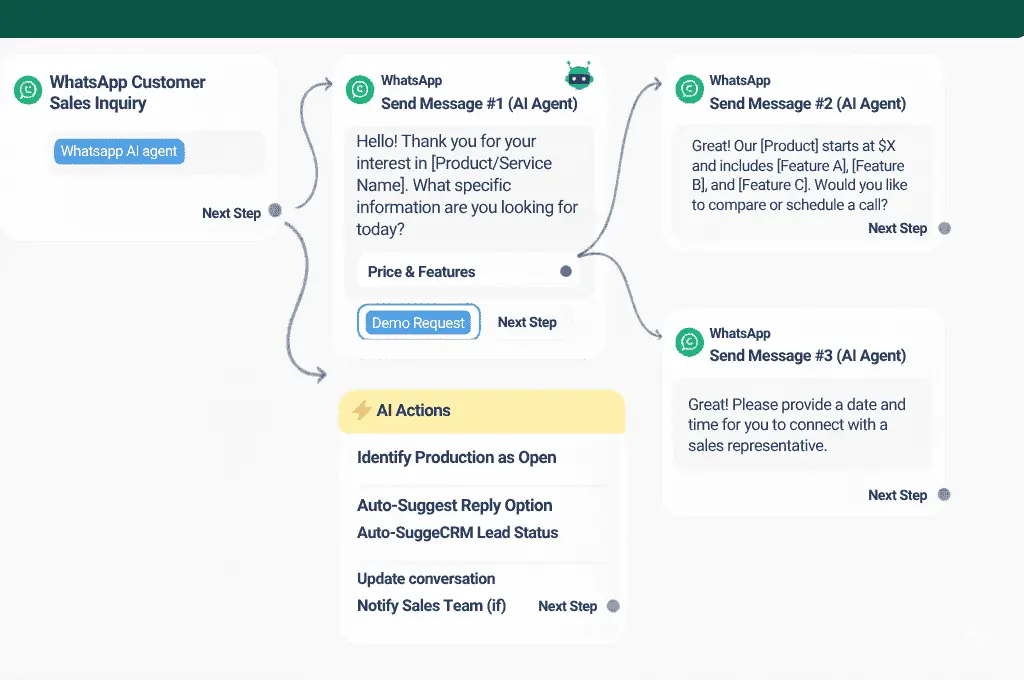
Task: Click Next Step label on Send Message #3
Action: [897, 495]
